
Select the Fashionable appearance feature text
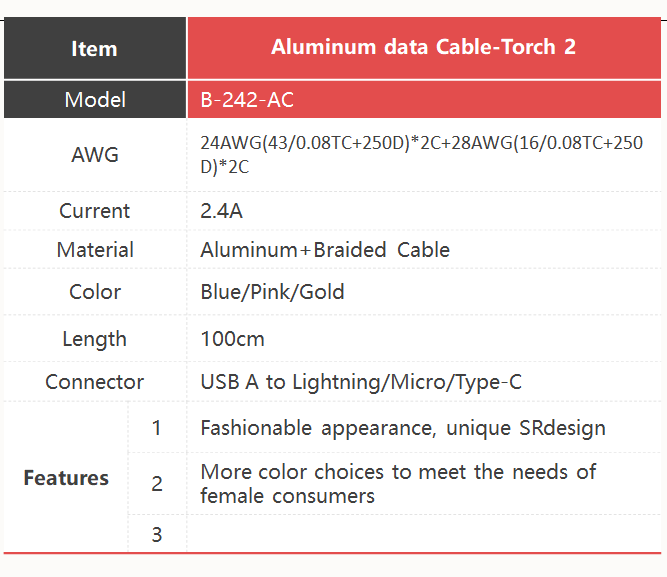pyautogui.click(x=403, y=428)
